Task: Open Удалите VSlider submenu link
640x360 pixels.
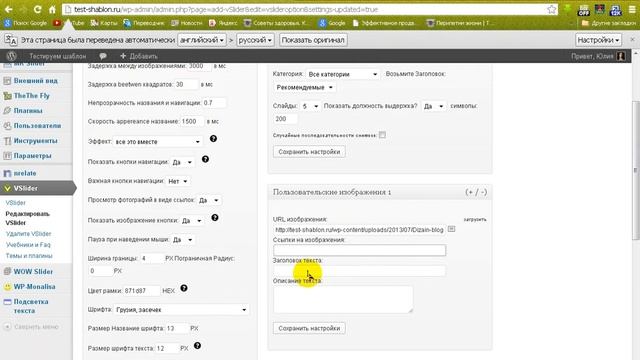Action: pos(29,234)
